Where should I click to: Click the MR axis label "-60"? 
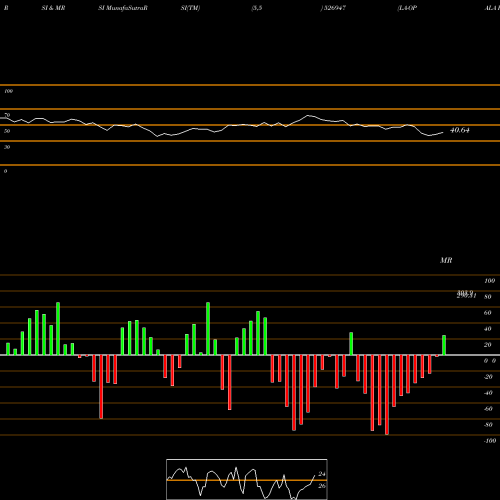click(x=488, y=409)
